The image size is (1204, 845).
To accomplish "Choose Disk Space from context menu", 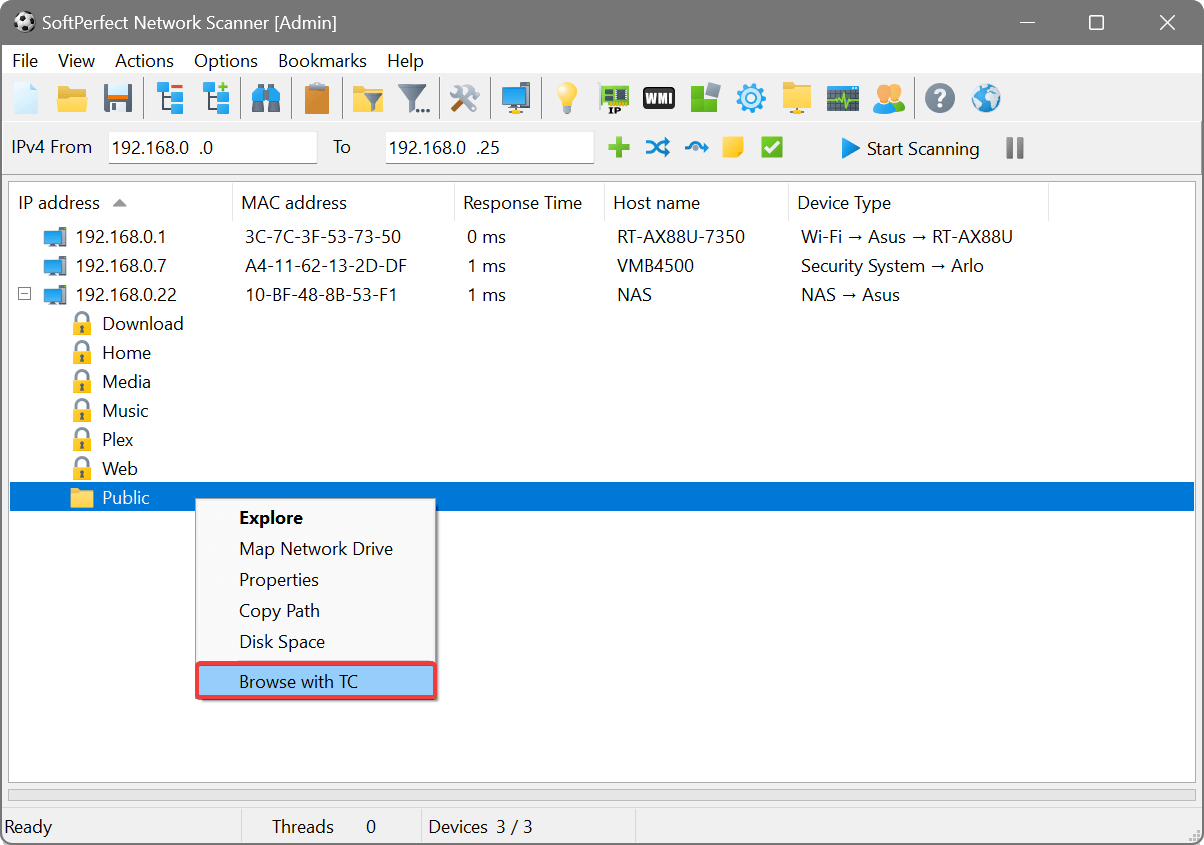I will point(316,642).
